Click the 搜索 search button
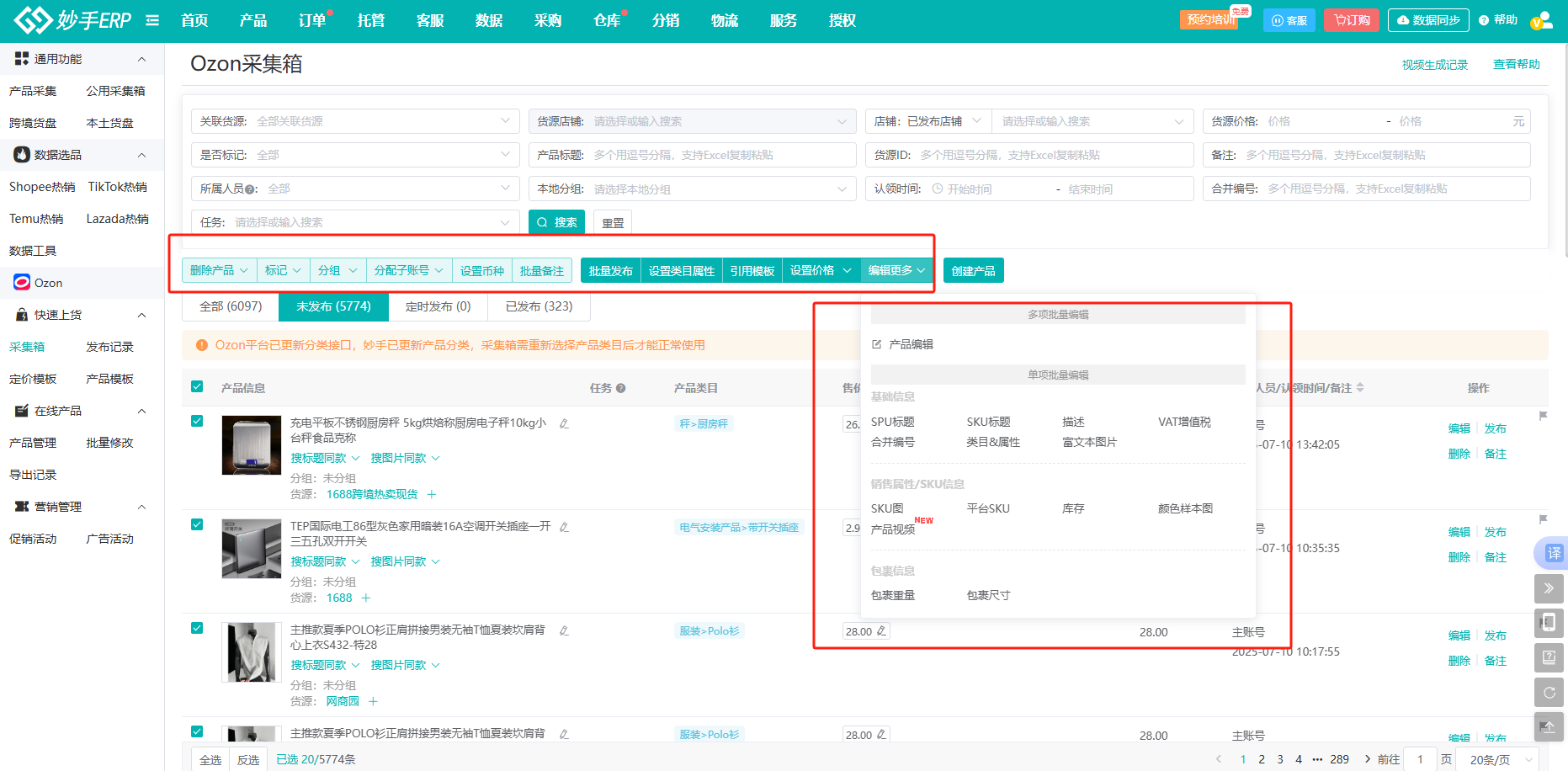 (557, 222)
